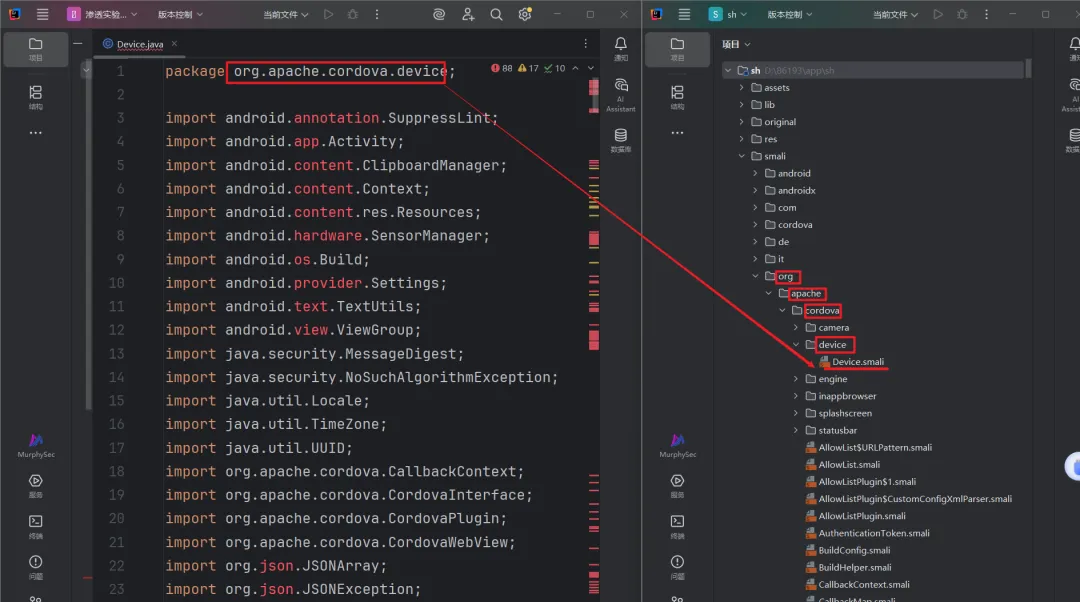This screenshot has width=1080, height=602.
Task: Open Notifications bell in left window
Action: coord(621,48)
